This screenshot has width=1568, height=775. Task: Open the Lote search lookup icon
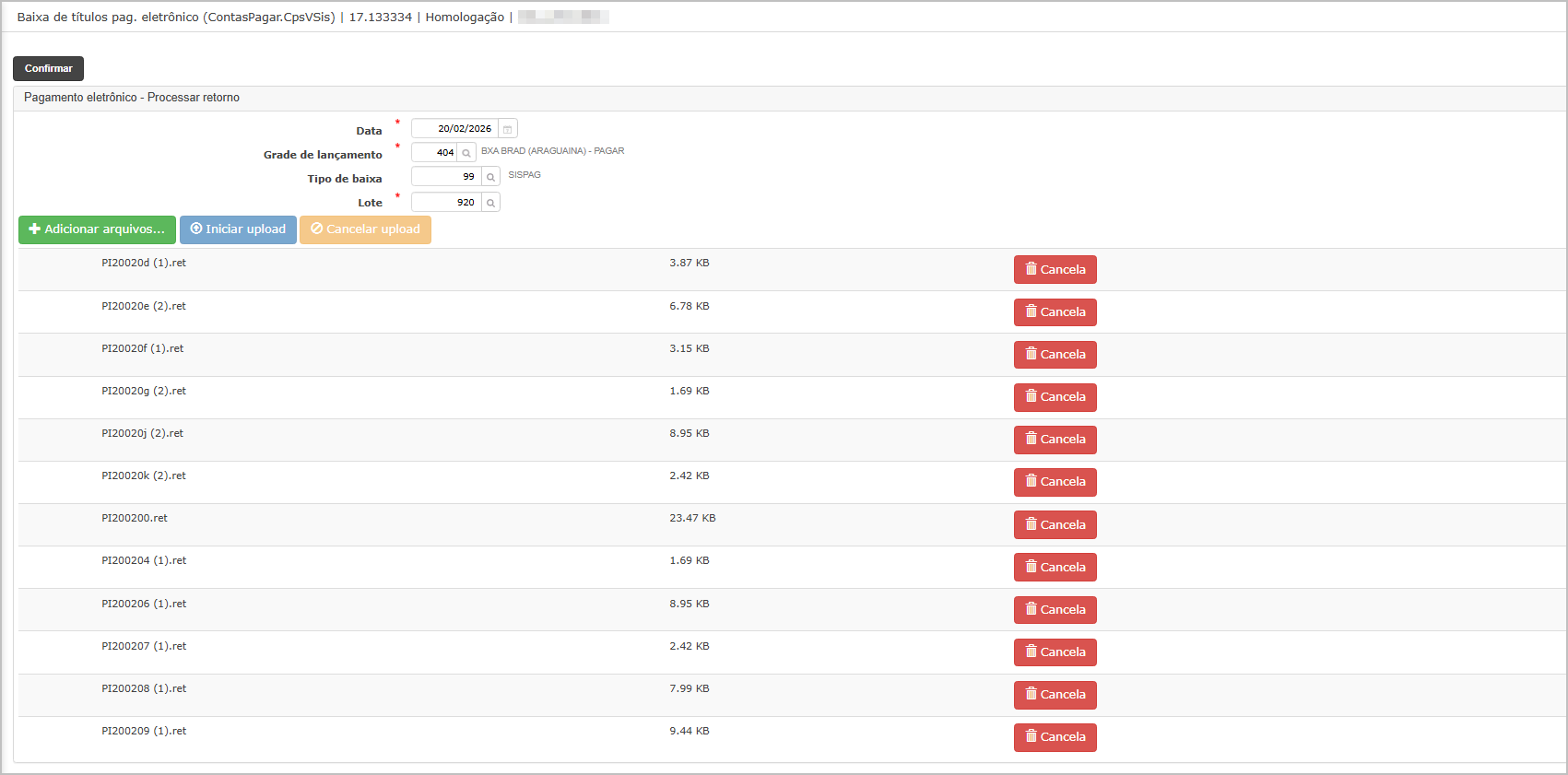point(490,203)
